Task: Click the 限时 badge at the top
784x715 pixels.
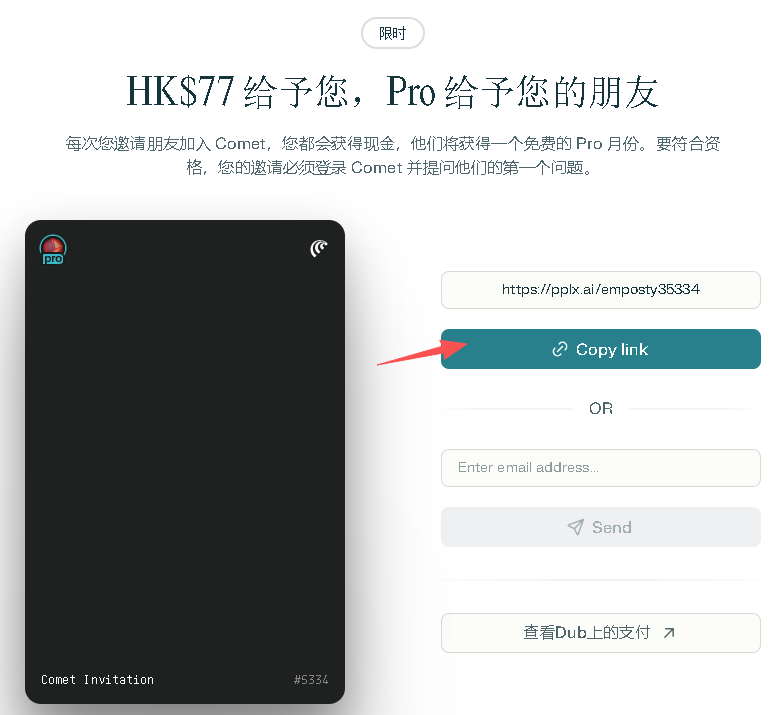Action: point(392,33)
